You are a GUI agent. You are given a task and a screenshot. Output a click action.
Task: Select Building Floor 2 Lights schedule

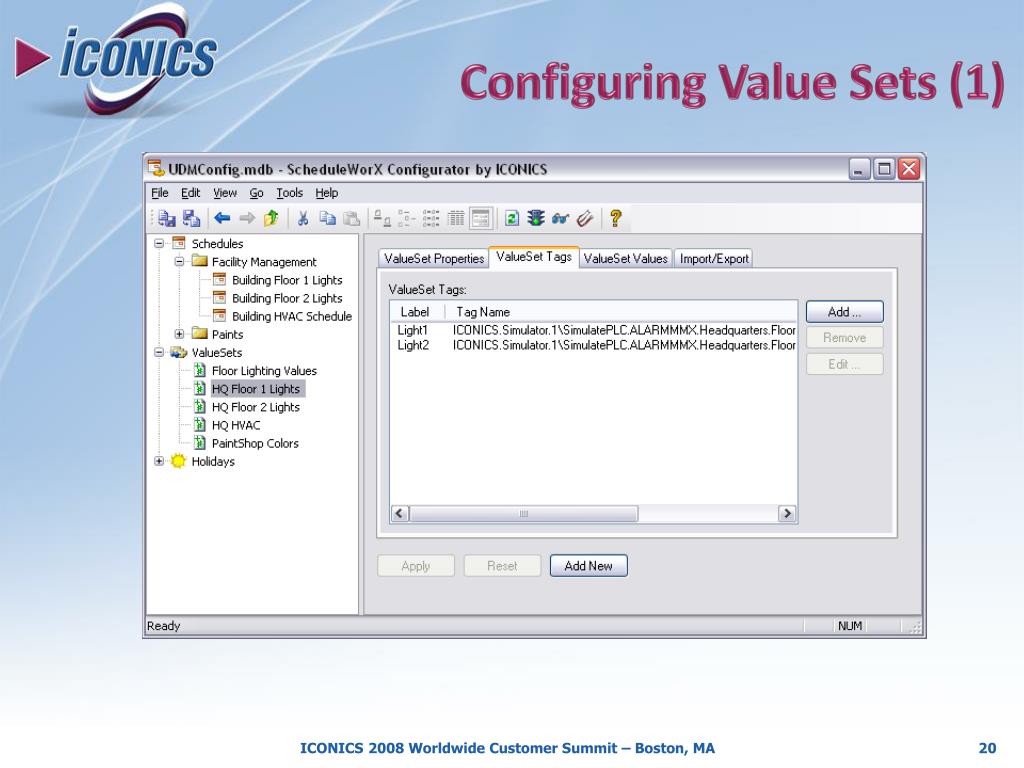click(x=287, y=298)
